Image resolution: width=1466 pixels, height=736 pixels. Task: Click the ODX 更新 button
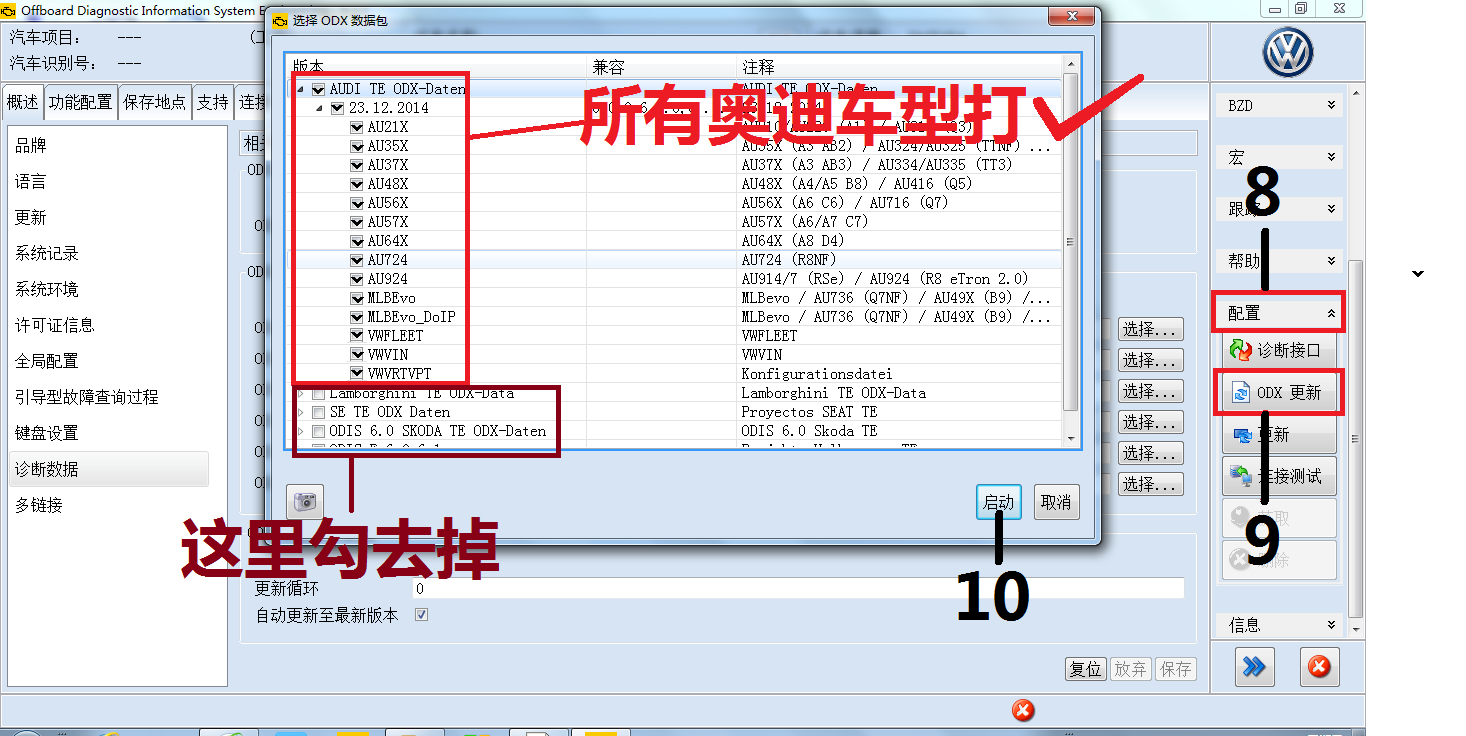click(1279, 393)
